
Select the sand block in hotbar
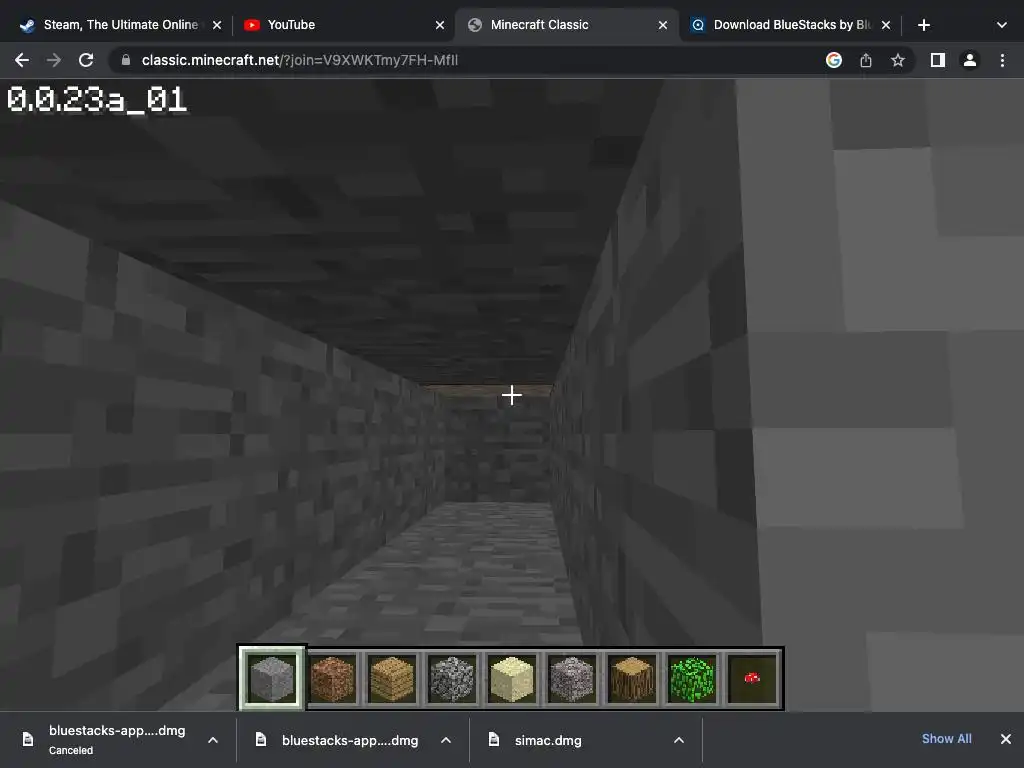(512, 679)
